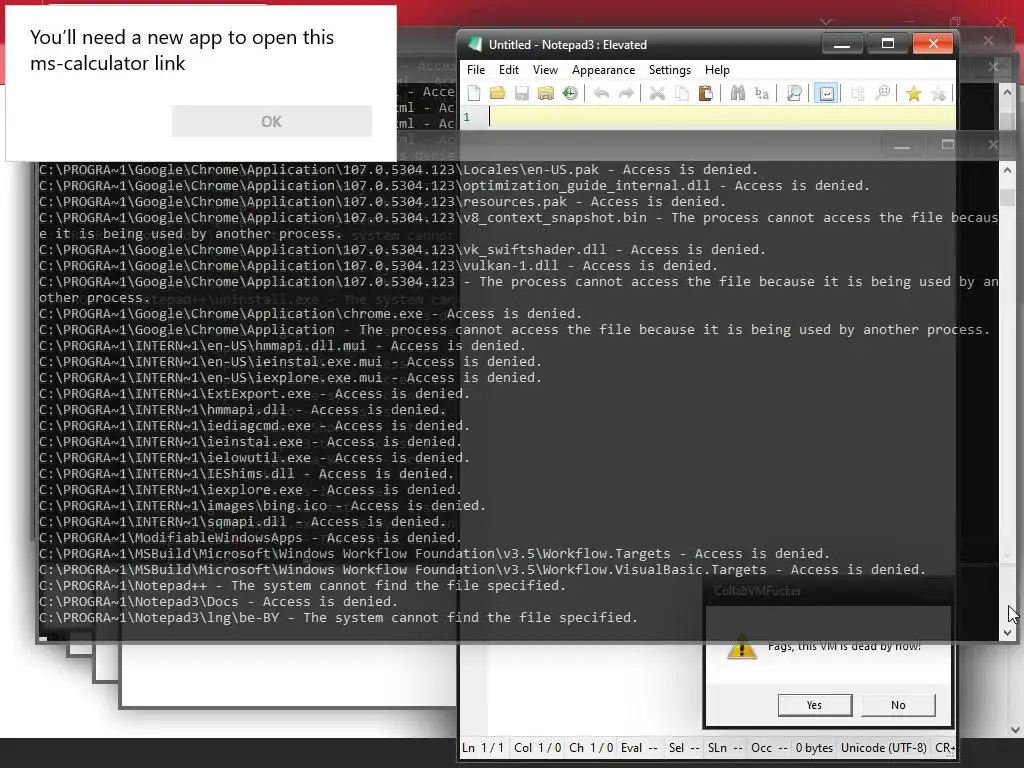Screen dimensions: 1024x768
Task: Click the 'Sel --' status bar field
Action: coord(684,748)
